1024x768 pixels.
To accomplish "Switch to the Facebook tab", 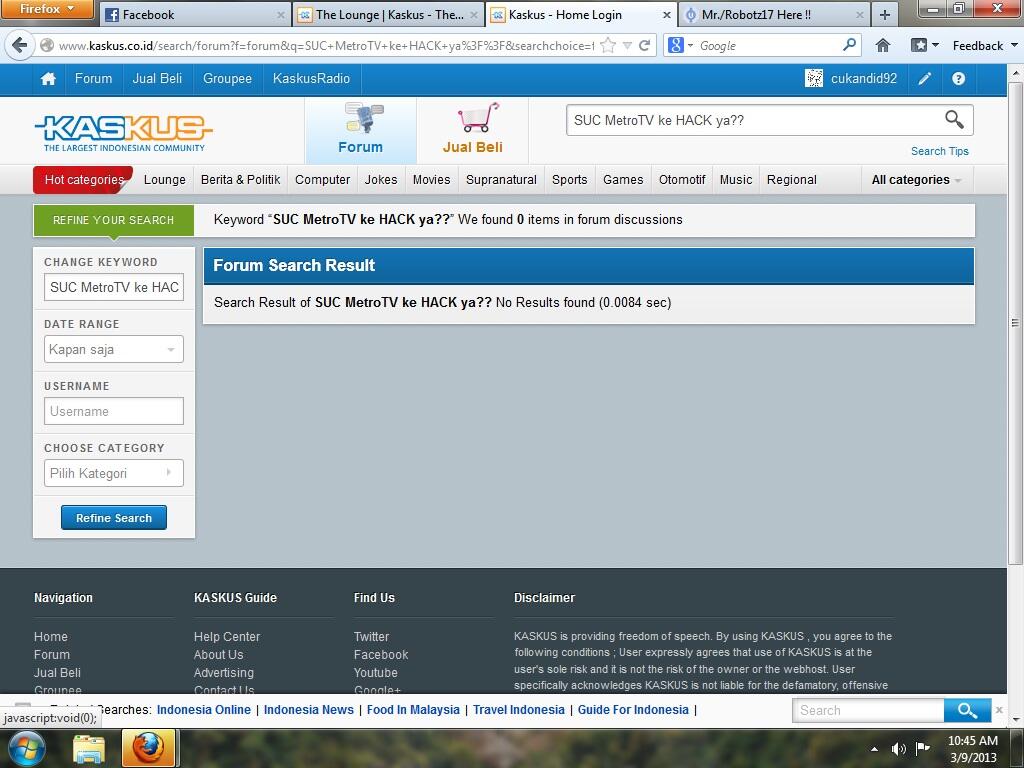I will 195,15.
